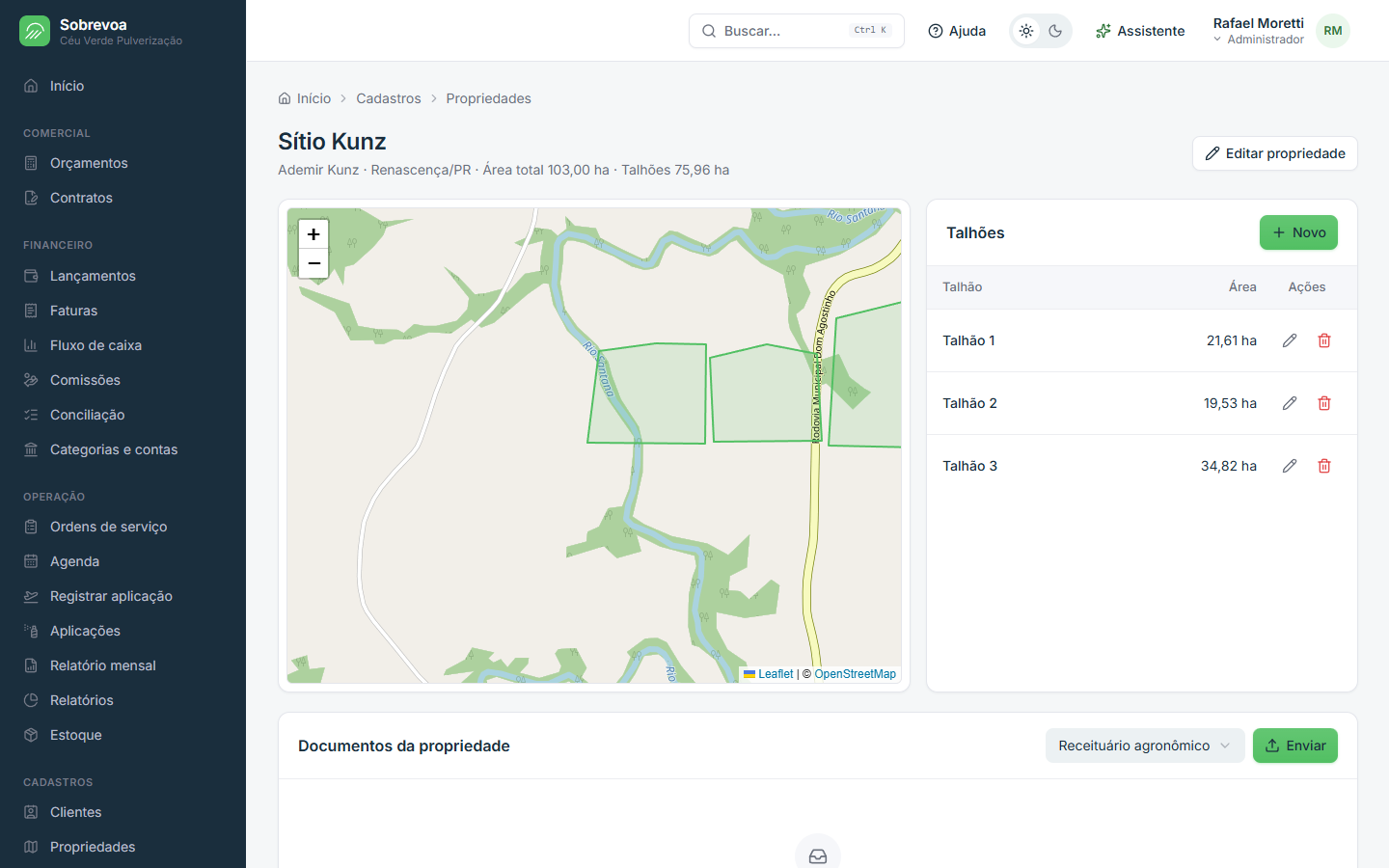Go to Início in sidebar
This screenshot has width=1389, height=868.
(123, 86)
